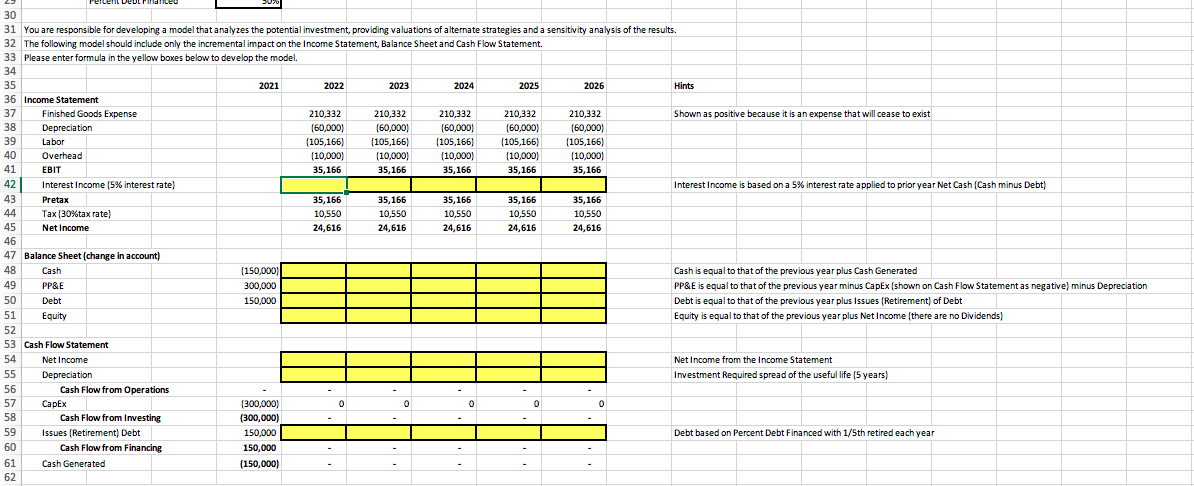The width and height of the screenshot is (1194, 486).
Task: Click the hint 'Net Income from the Income Statement'
Action: pyautogui.click(x=753, y=360)
